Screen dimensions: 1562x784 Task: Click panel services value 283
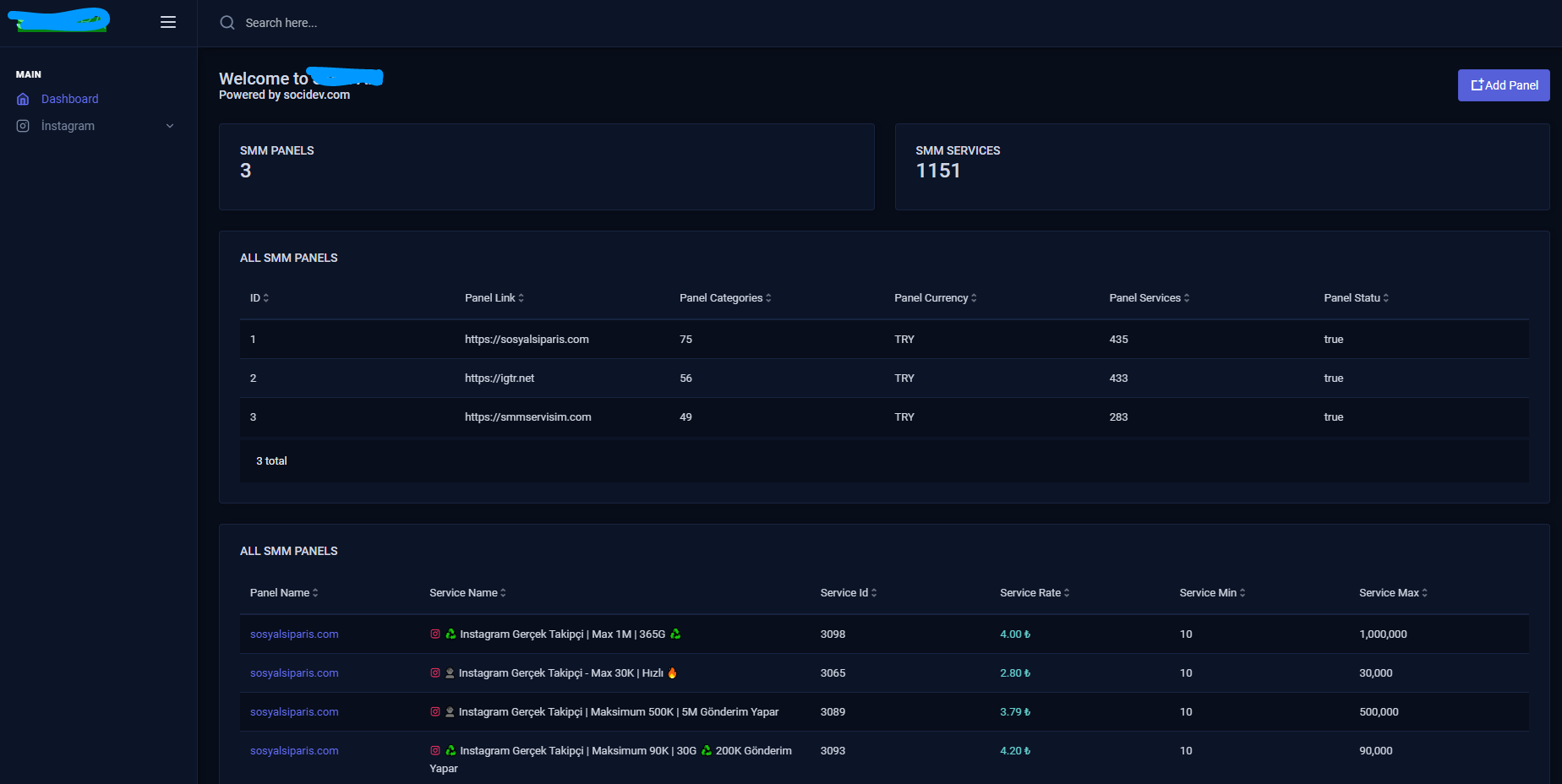pyautogui.click(x=1118, y=416)
